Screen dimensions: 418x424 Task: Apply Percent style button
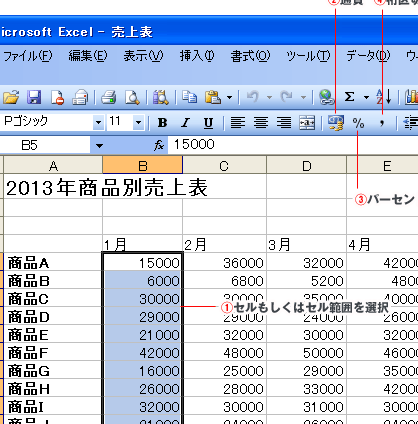[358, 123]
